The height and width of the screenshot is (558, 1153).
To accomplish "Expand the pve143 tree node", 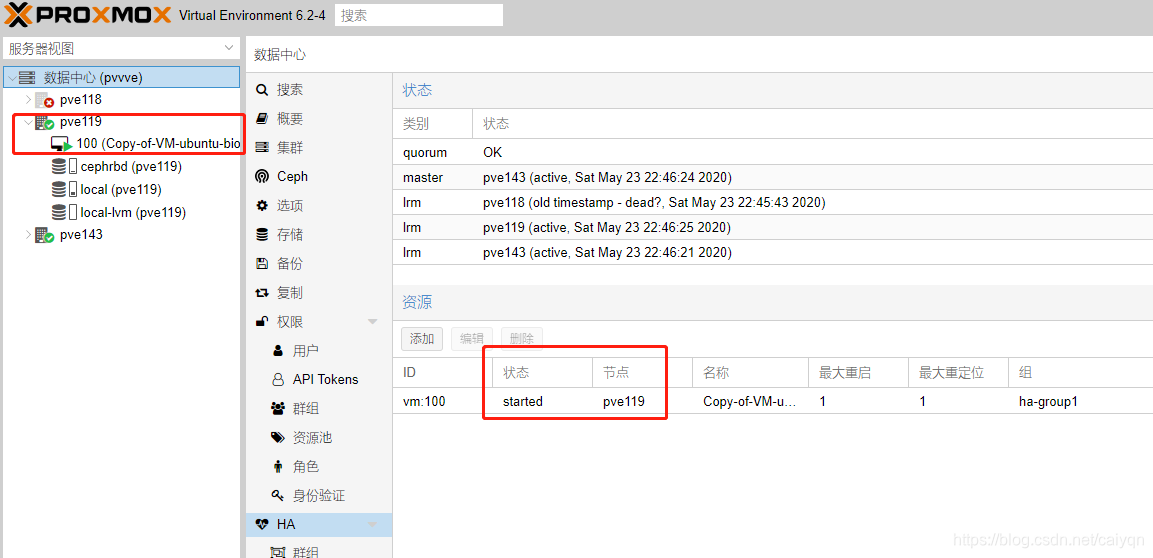I will [x=28, y=235].
